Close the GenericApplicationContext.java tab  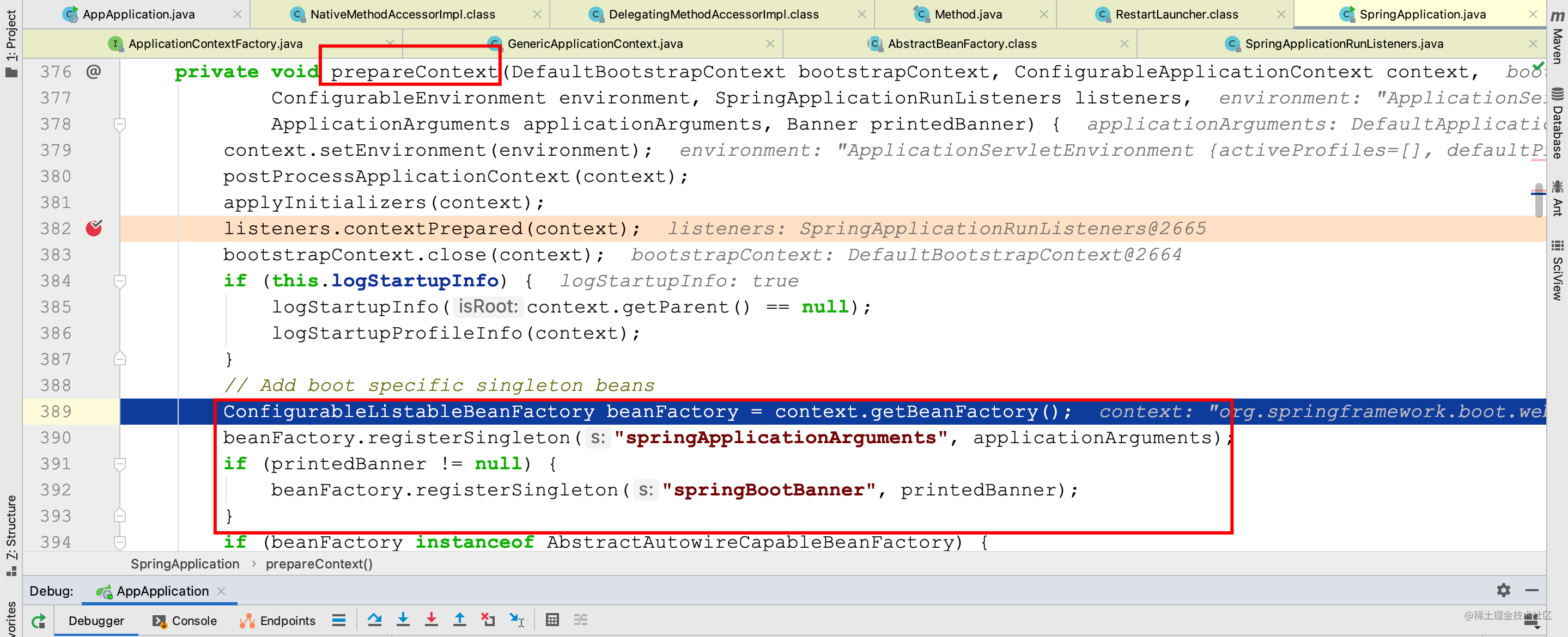[770, 44]
